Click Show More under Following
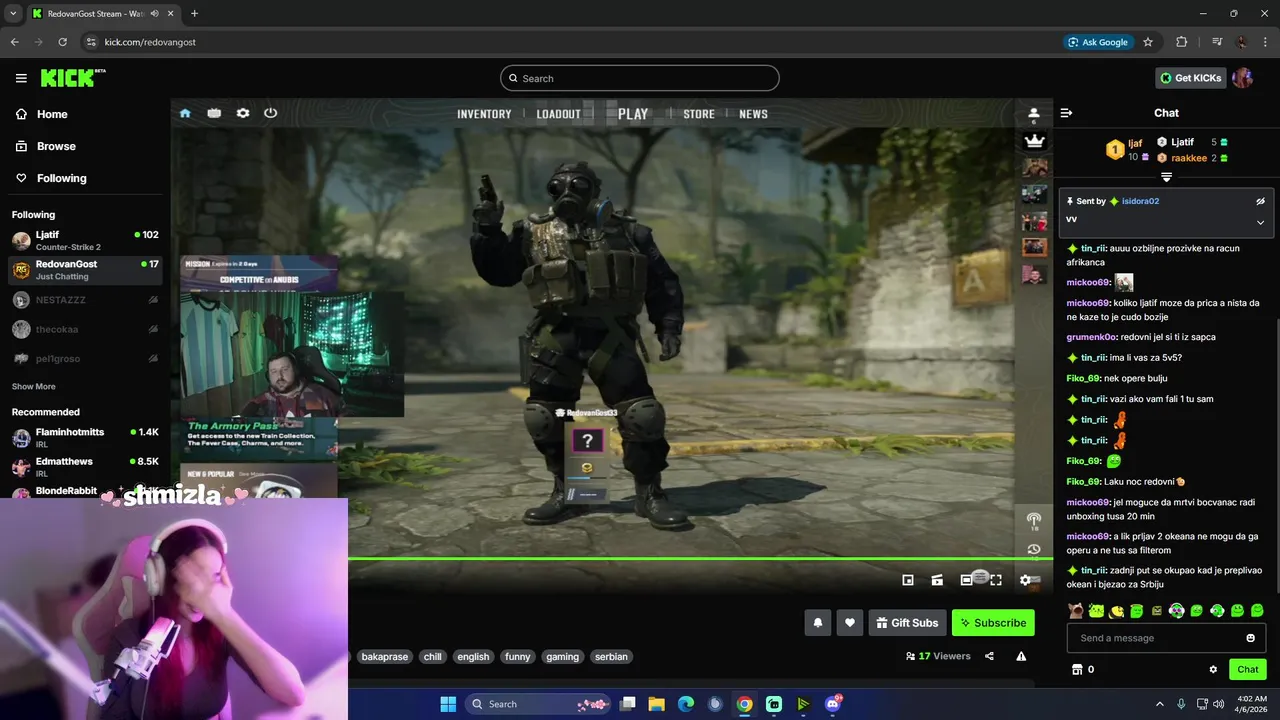Viewport: 1280px width, 720px height. pyautogui.click(x=34, y=386)
